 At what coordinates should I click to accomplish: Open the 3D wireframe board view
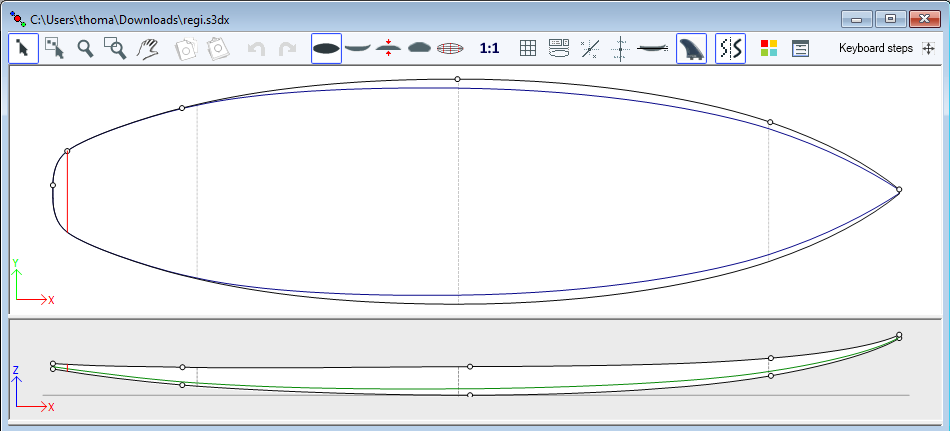[x=450, y=48]
